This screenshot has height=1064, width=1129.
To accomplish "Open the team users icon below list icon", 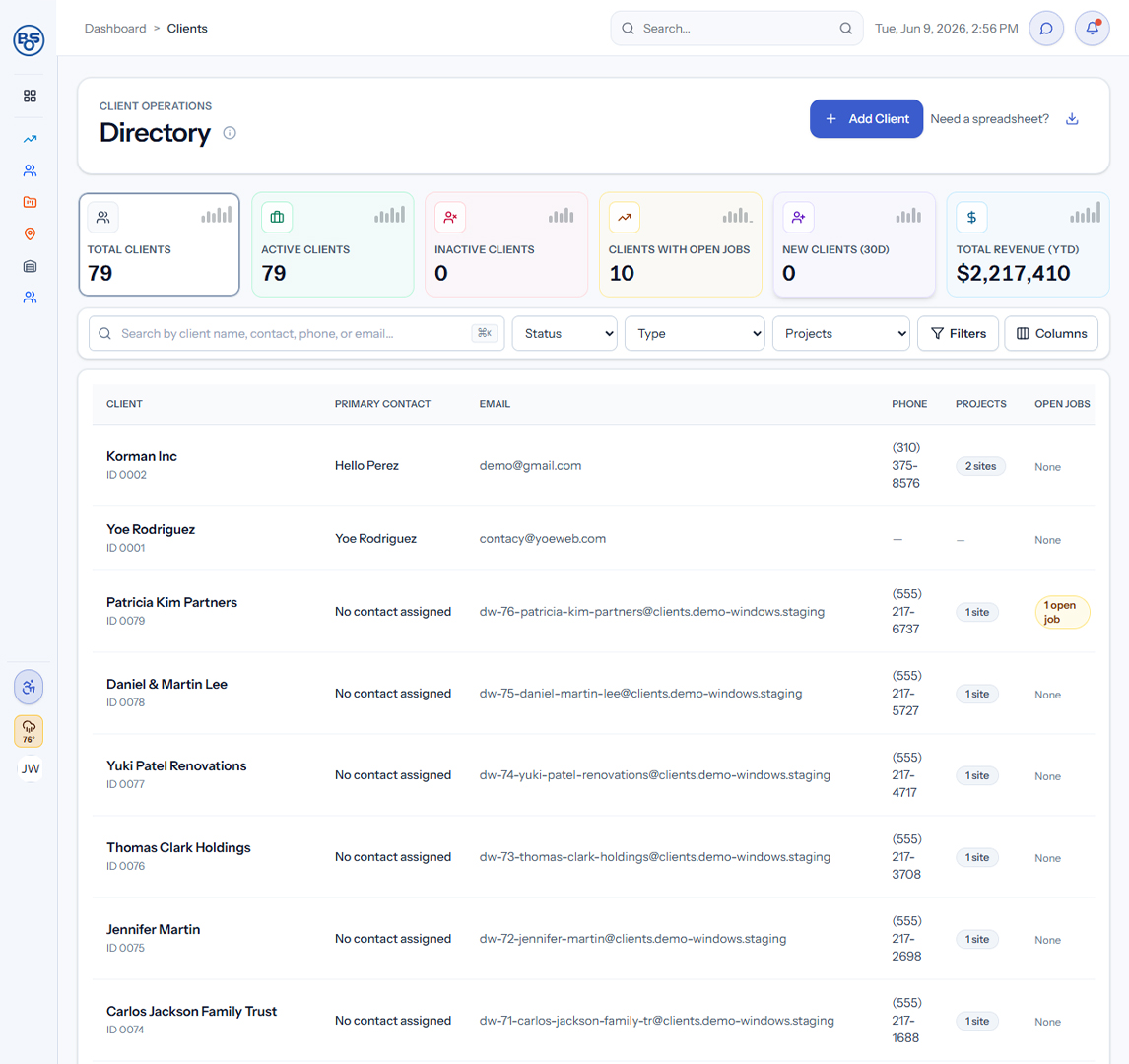I will [x=30, y=298].
